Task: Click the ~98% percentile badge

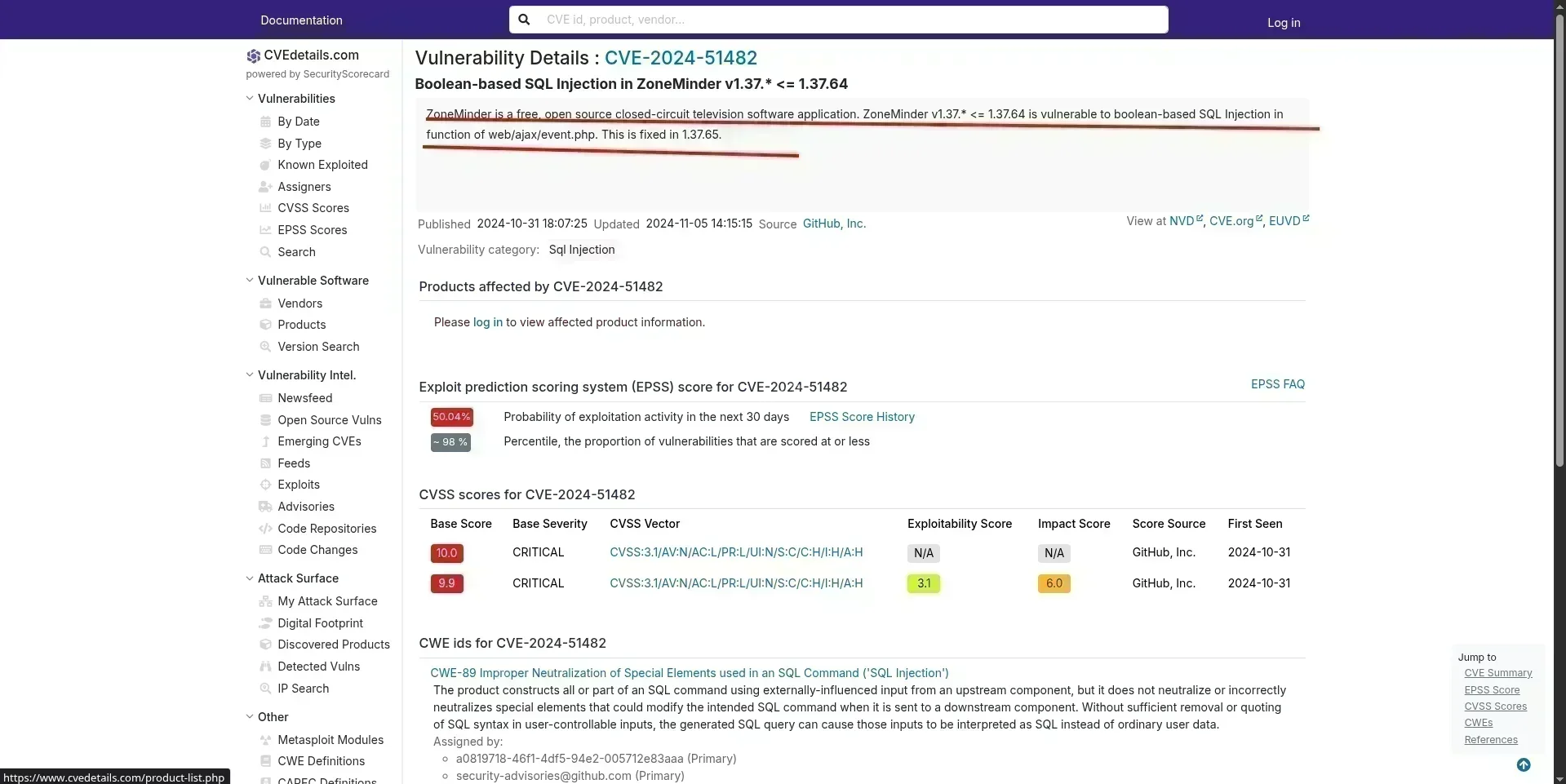Action: 450,442
